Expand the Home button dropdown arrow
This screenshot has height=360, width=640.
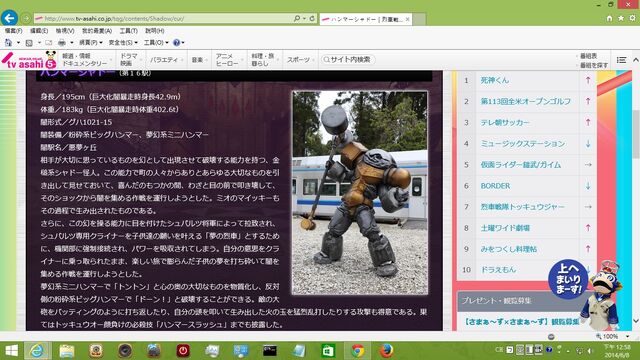[18, 42]
